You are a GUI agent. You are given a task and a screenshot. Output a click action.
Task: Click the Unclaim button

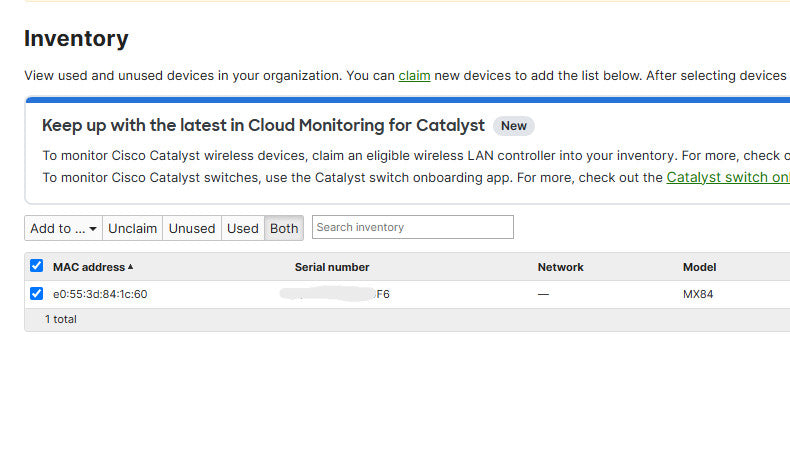133,228
